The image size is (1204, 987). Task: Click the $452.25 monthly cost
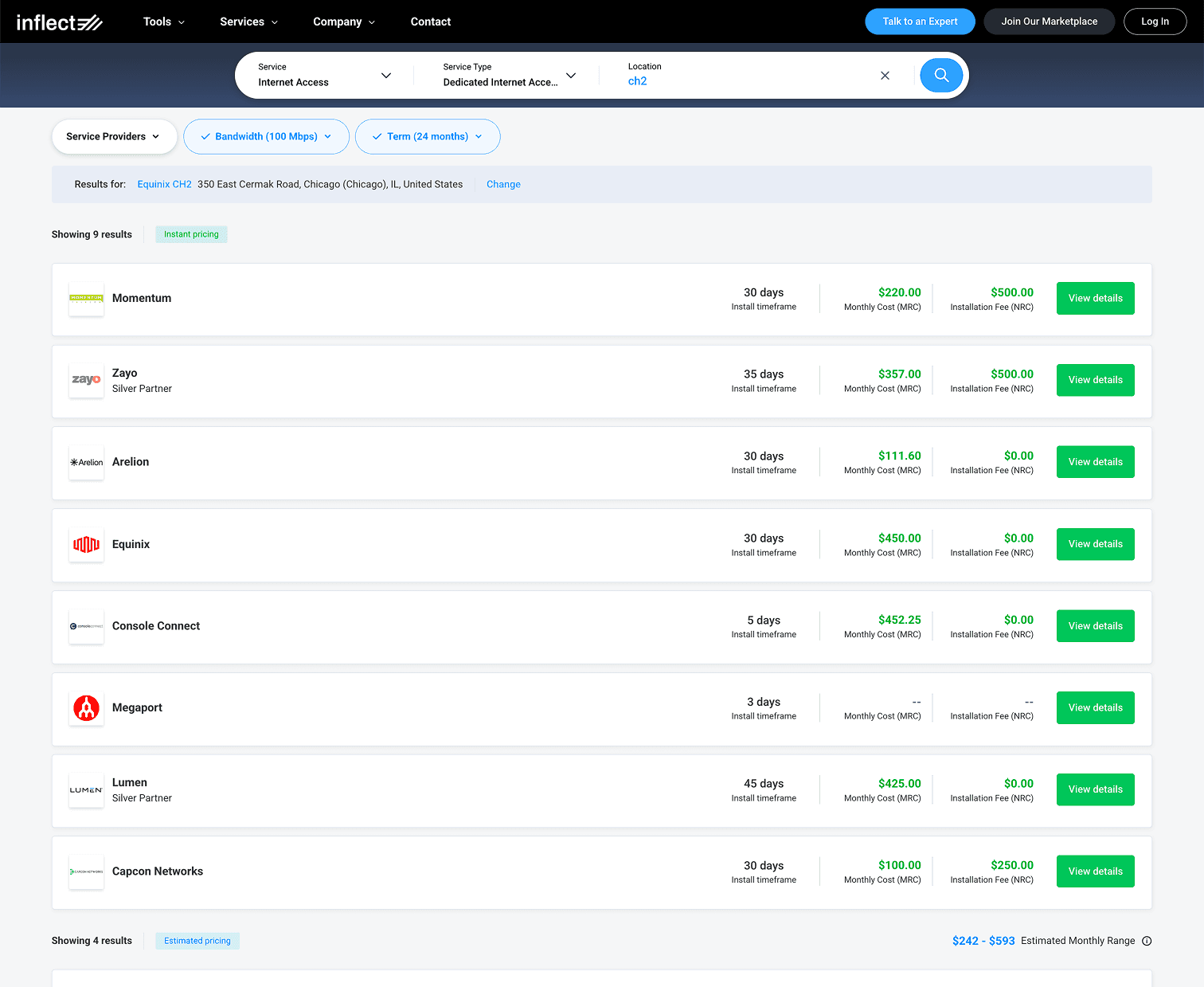pos(899,620)
